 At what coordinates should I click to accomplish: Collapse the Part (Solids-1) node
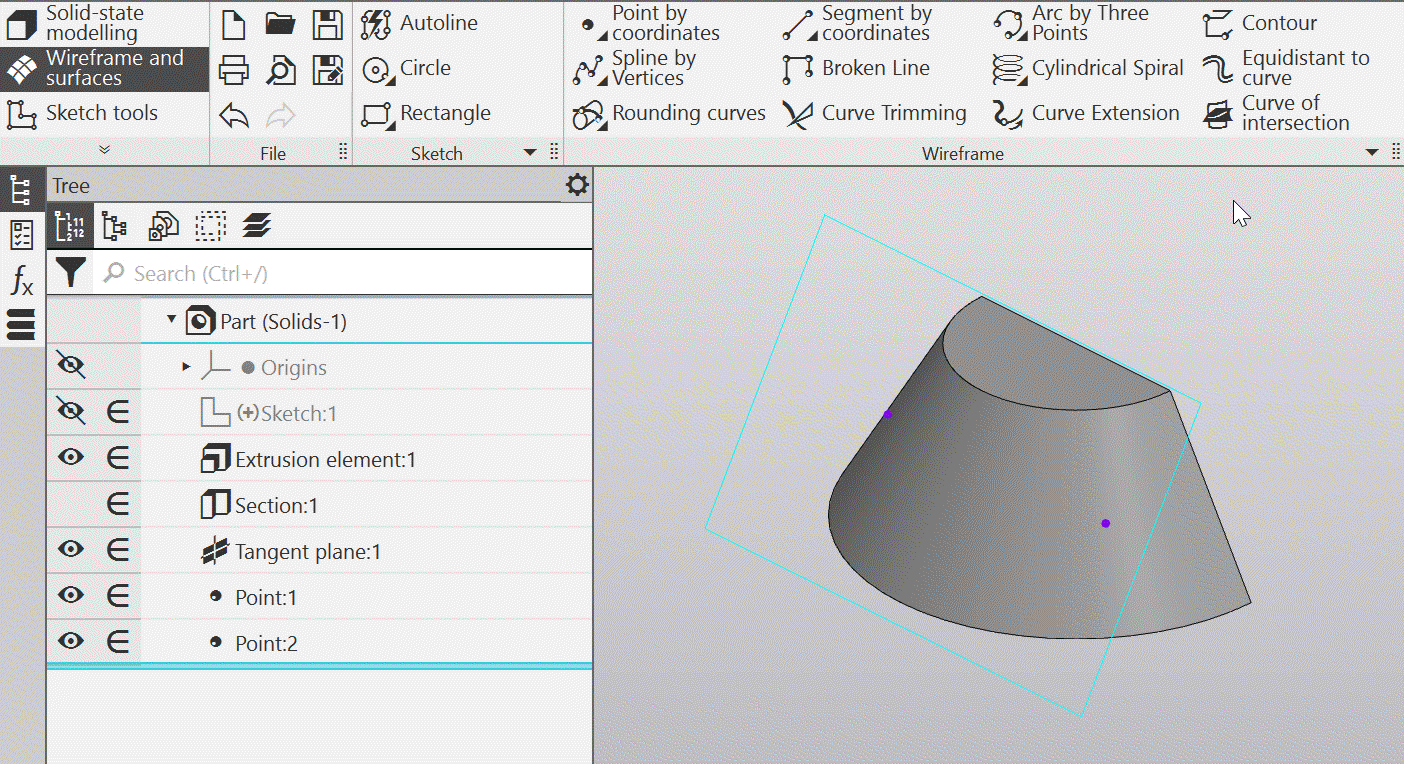(171, 320)
